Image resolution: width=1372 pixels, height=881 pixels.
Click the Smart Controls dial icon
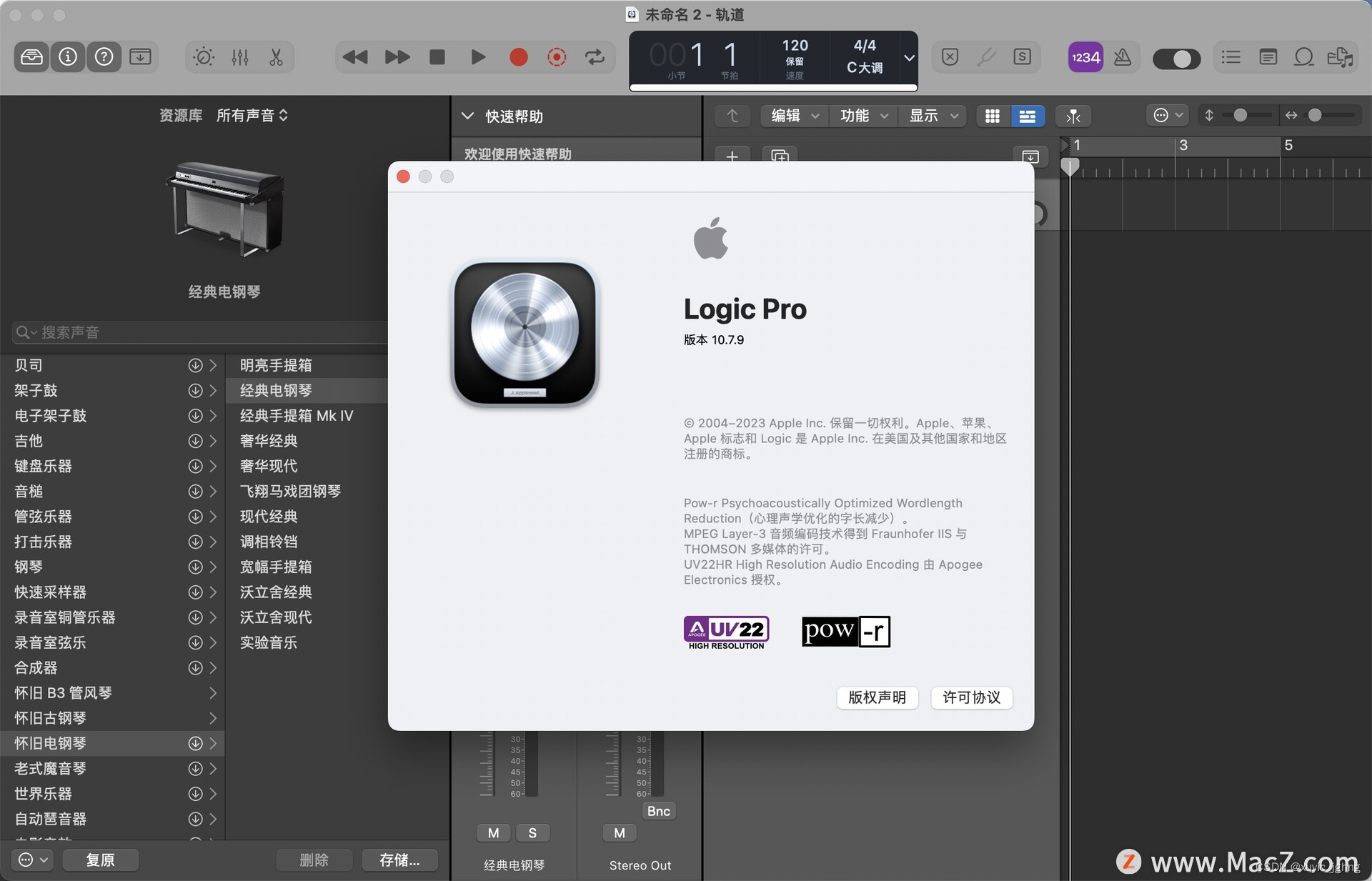pyautogui.click(x=204, y=57)
